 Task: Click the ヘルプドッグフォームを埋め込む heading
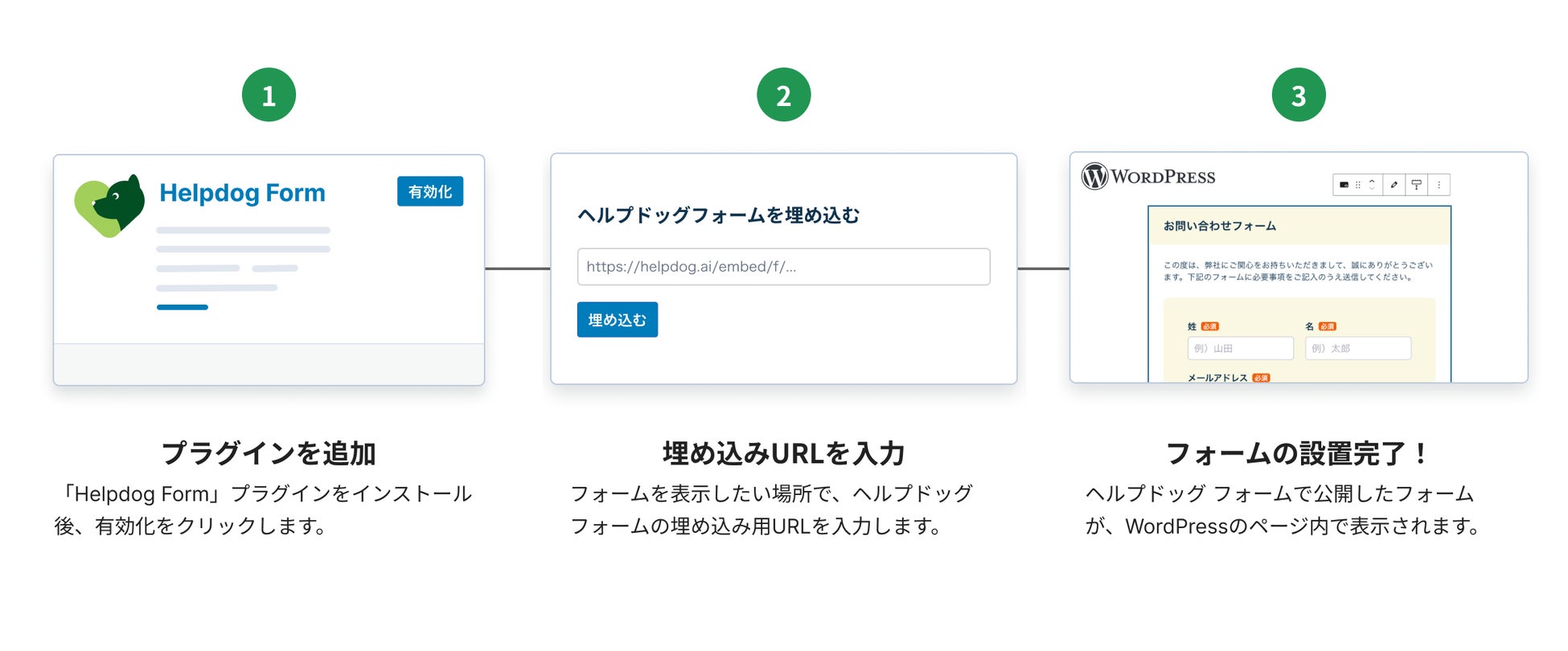click(x=718, y=215)
